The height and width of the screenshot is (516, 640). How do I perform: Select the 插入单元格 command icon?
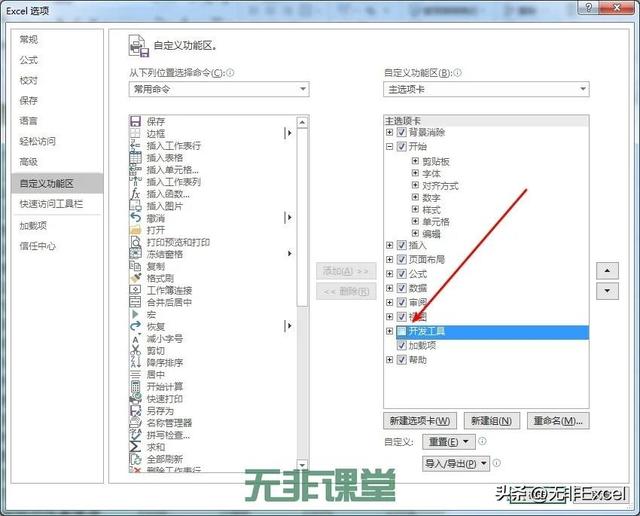(135, 169)
